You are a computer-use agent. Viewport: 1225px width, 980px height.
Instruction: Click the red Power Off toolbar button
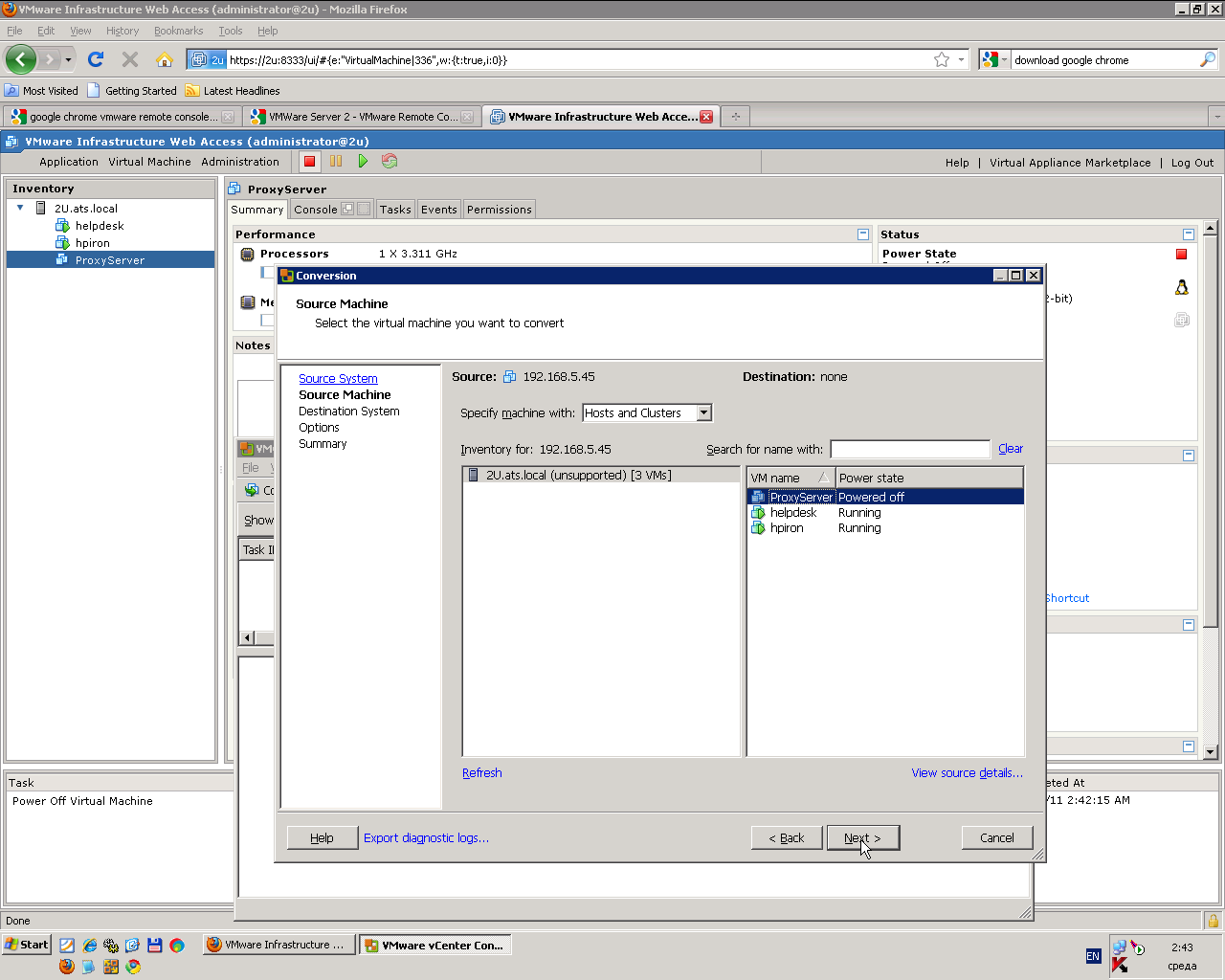tap(309, 162)
